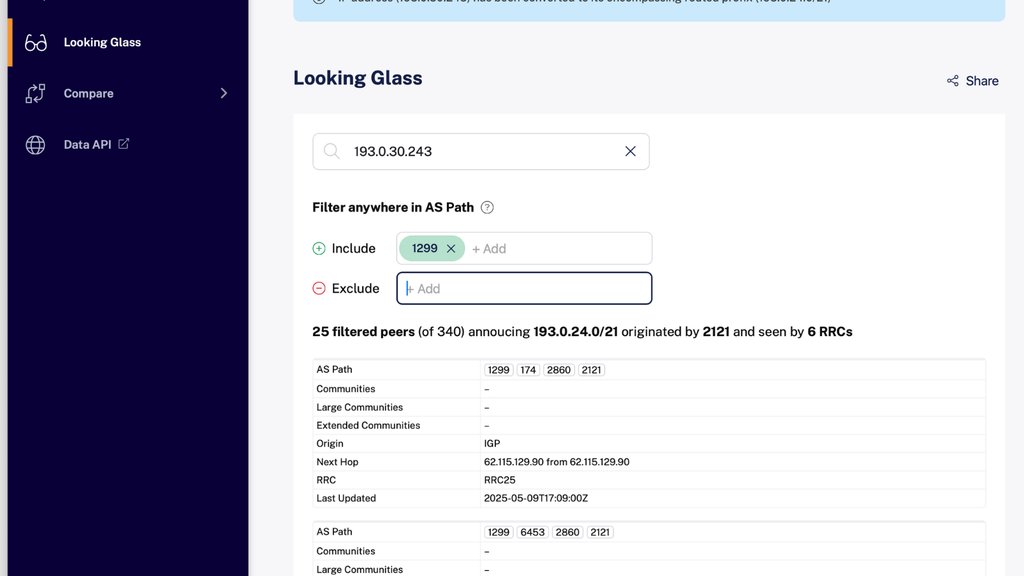The image size is (1024, 576).
Task: Click the search magnifier icon
Action: coord(332,152)
